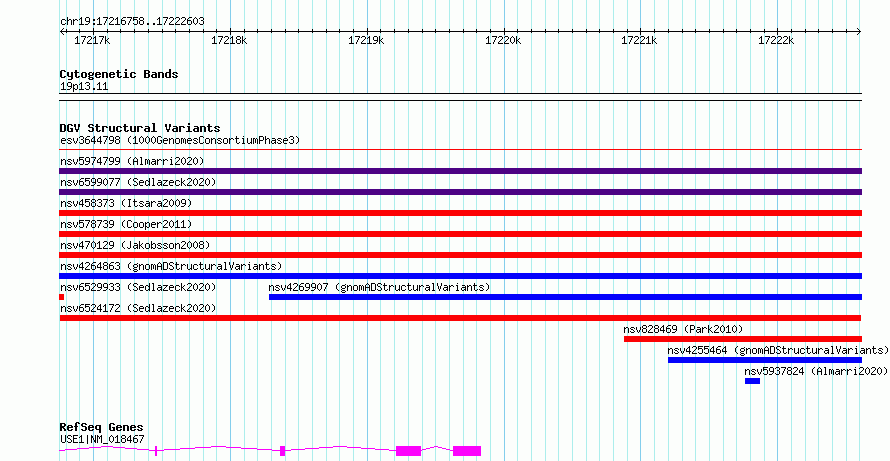Open nsv4264863 gnomAD variant label
Screen dimensions: 890x461
point(171,266)
